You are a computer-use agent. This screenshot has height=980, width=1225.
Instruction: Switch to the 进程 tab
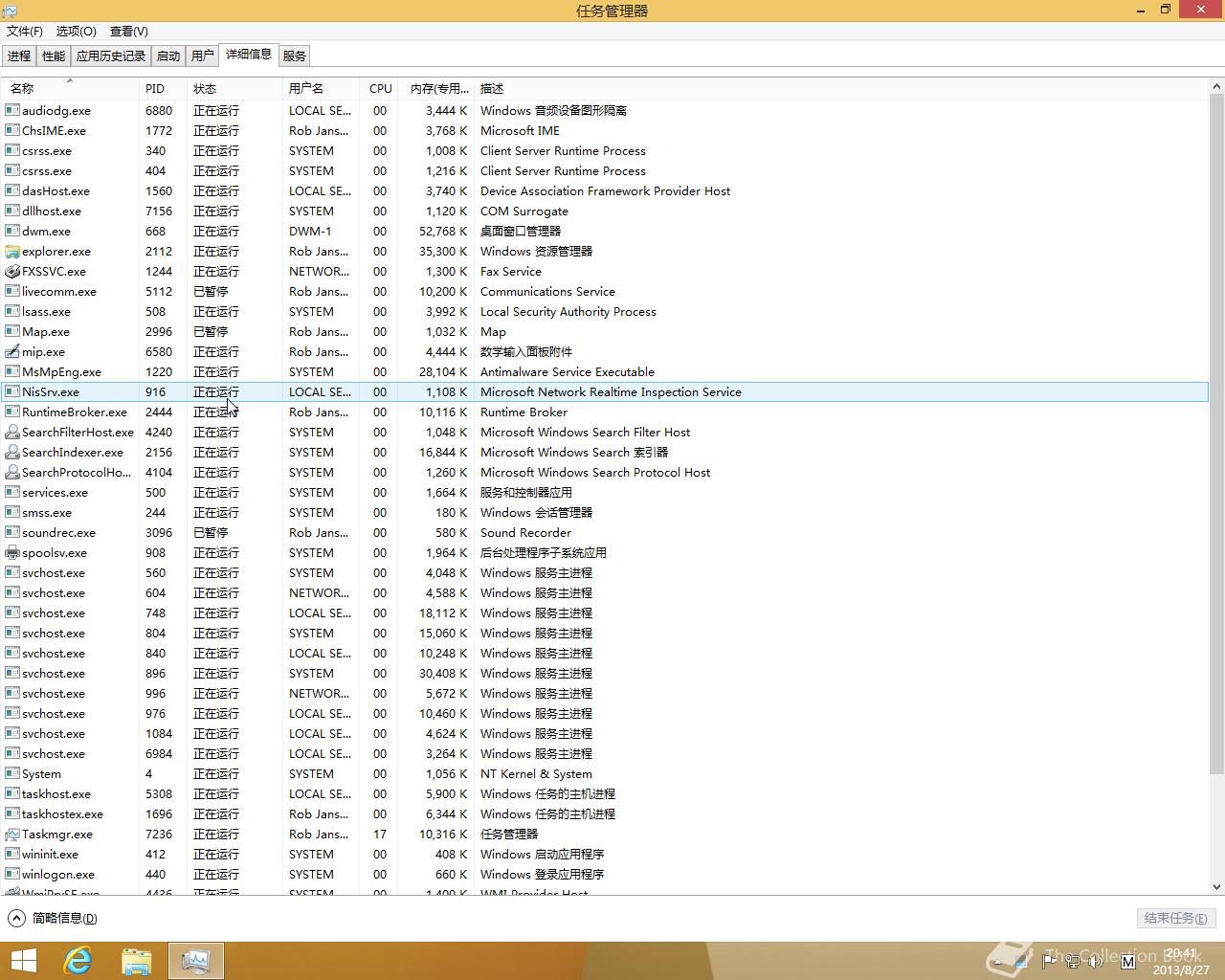(x=19, y=56)
